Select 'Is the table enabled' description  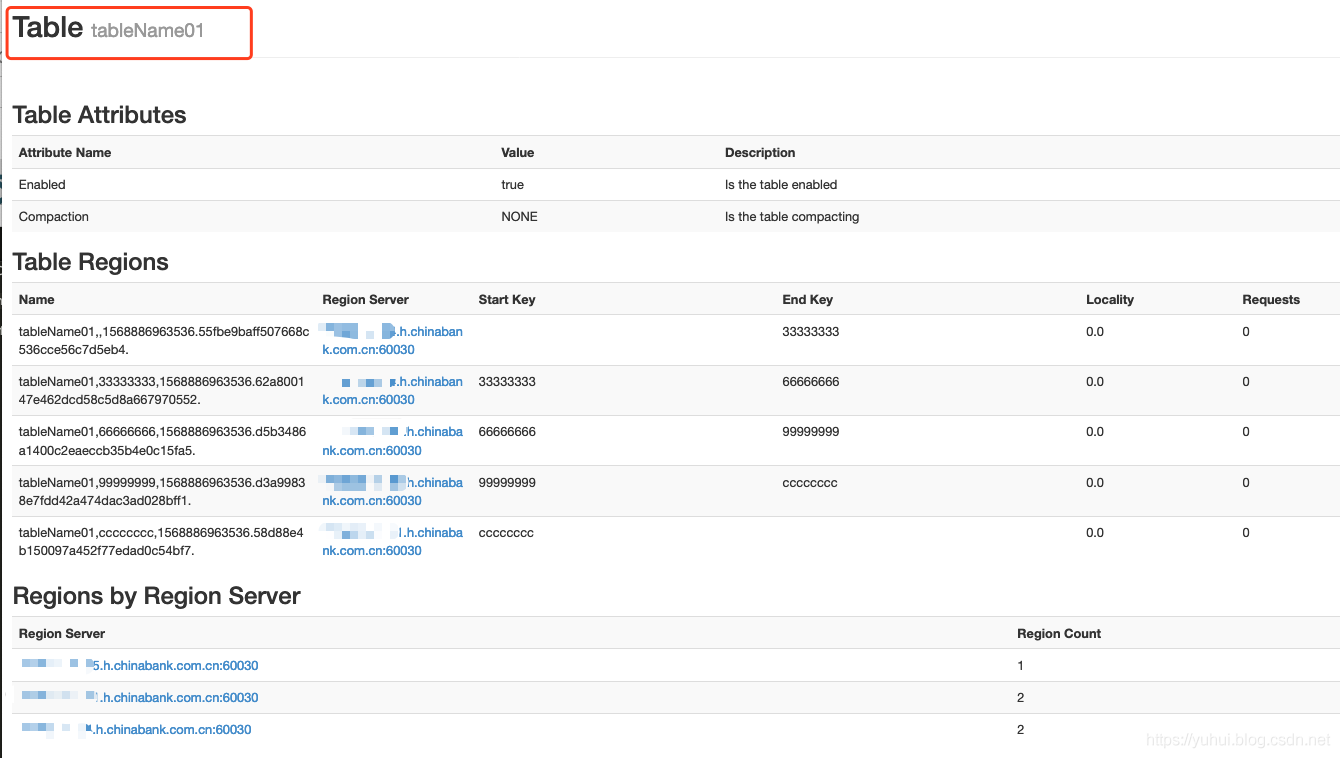click(781, 185)
